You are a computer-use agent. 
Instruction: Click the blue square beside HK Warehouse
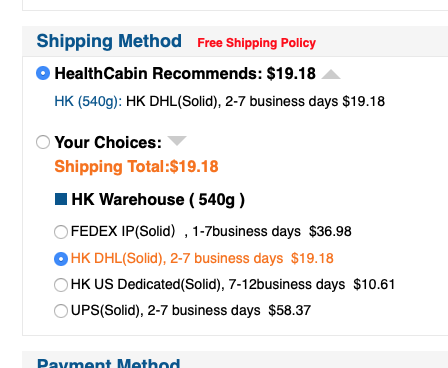pos(61,199)
